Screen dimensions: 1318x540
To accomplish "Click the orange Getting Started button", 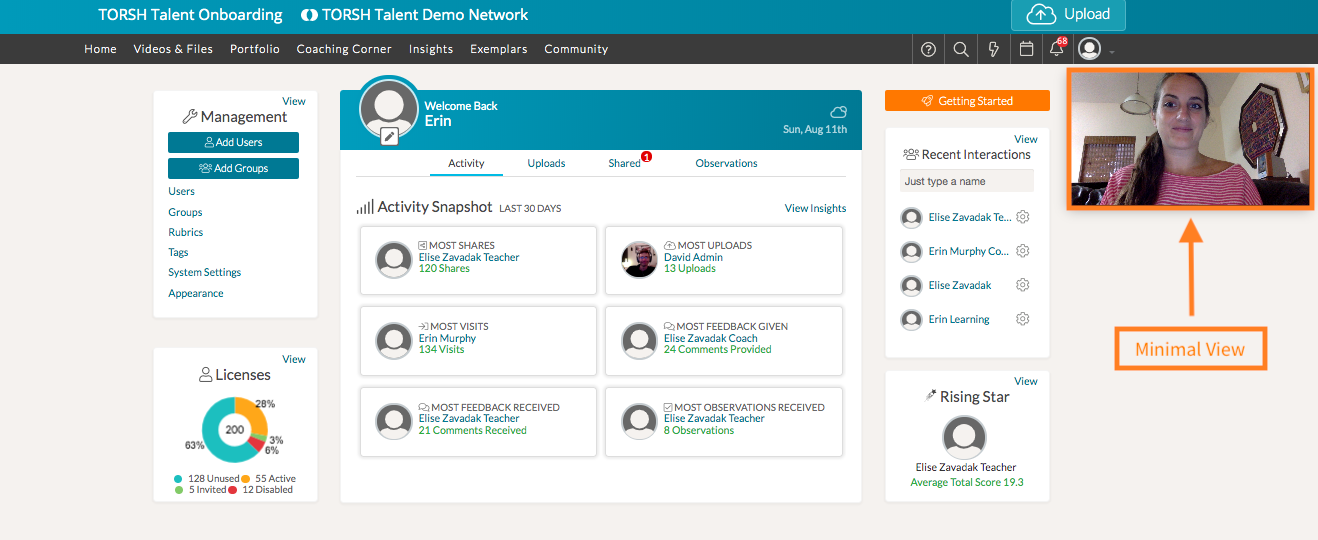I will pos(967,101).
